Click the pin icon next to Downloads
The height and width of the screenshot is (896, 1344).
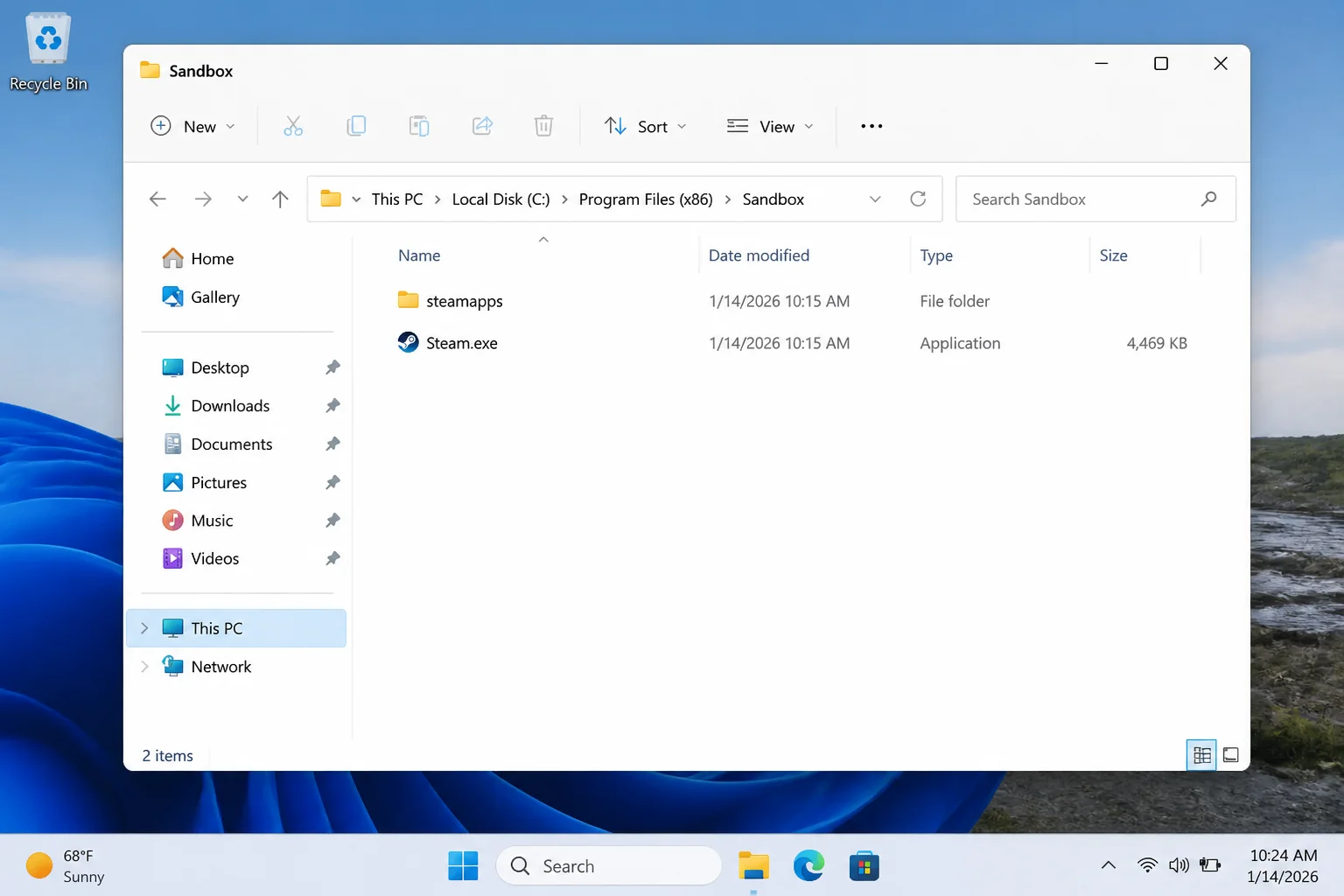(332, 405)
